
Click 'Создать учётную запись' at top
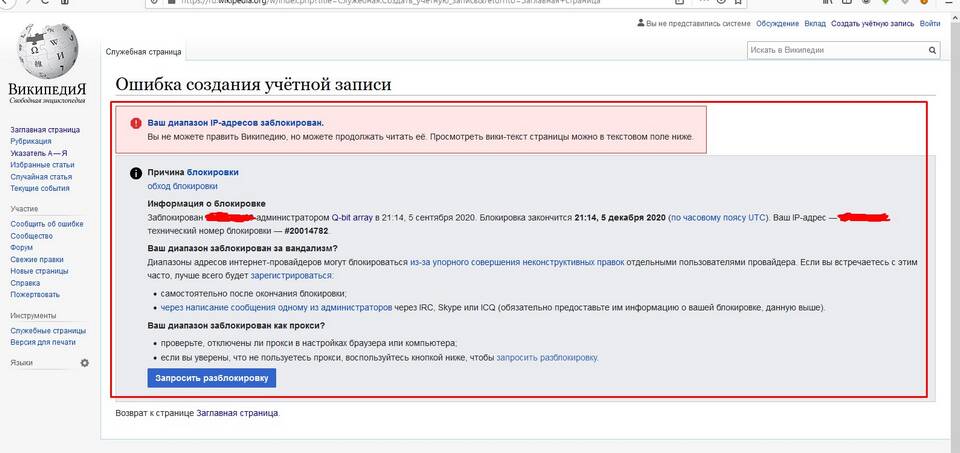(872, 24)
